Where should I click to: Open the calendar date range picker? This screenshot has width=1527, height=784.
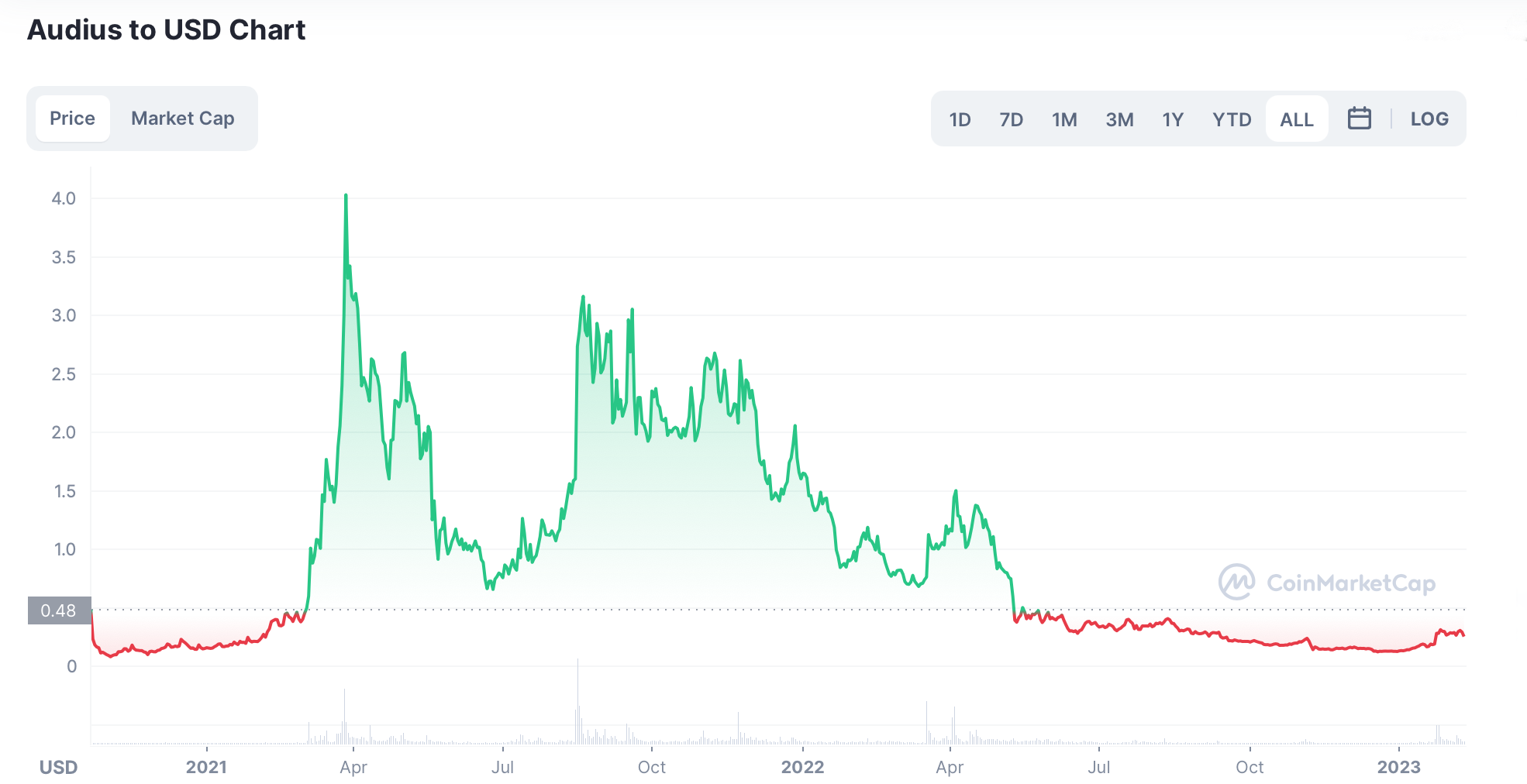[1359, 119]
